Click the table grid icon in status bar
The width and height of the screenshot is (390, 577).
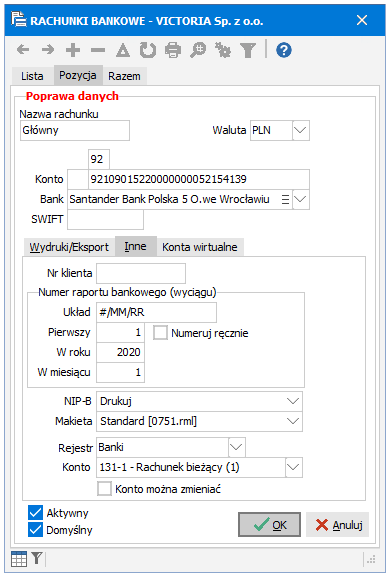(x=19, y=559)
